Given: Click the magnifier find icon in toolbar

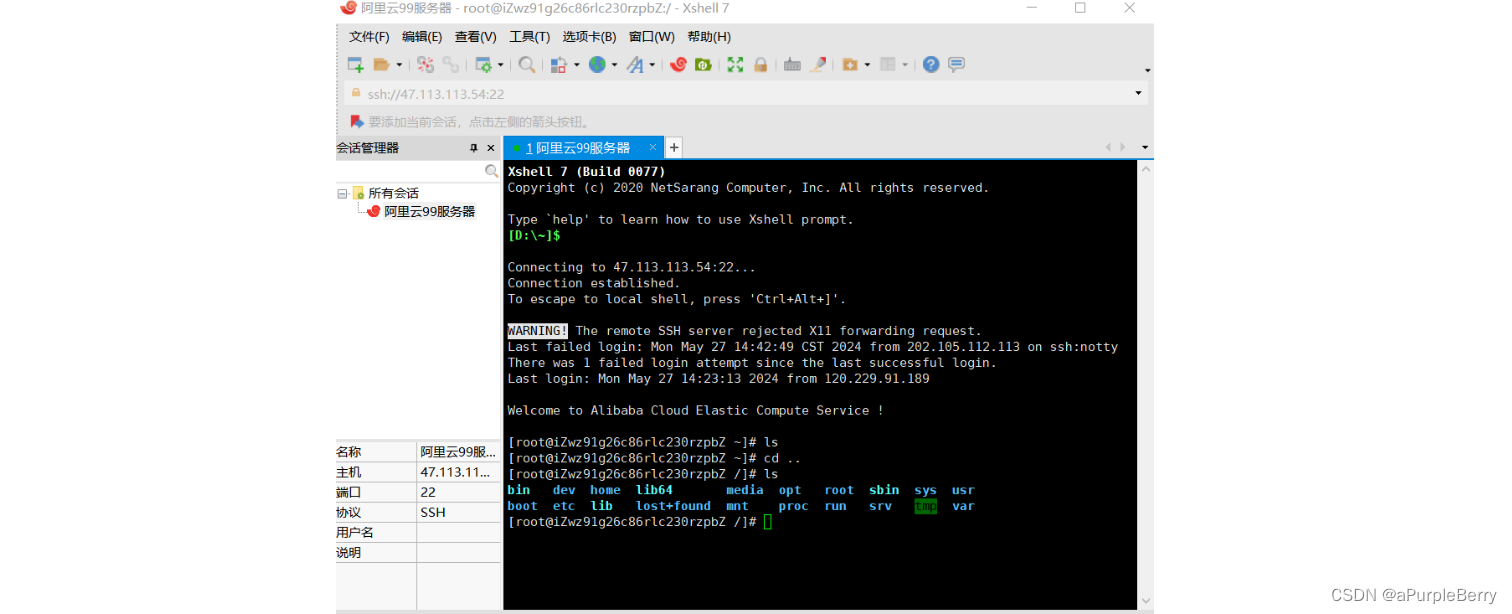Looking at the screenshot, I should point(527,65).
